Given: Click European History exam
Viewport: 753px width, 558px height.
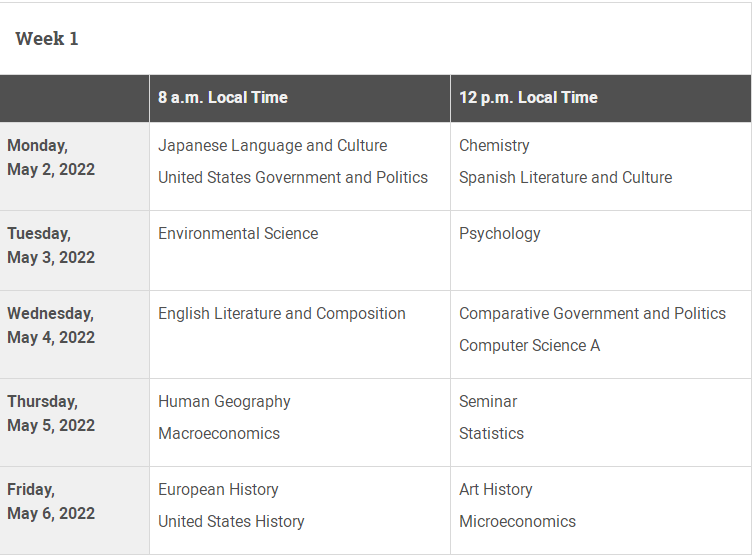Looking at the screenshot, I should (x=218, y=489).
